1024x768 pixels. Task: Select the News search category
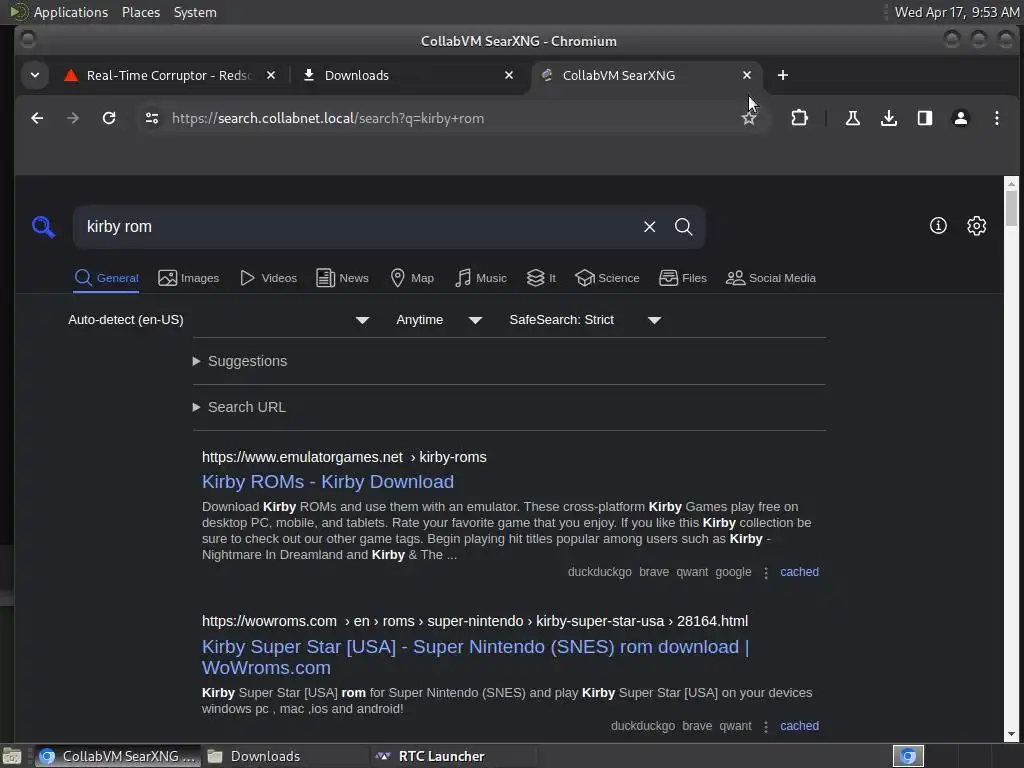342,278
